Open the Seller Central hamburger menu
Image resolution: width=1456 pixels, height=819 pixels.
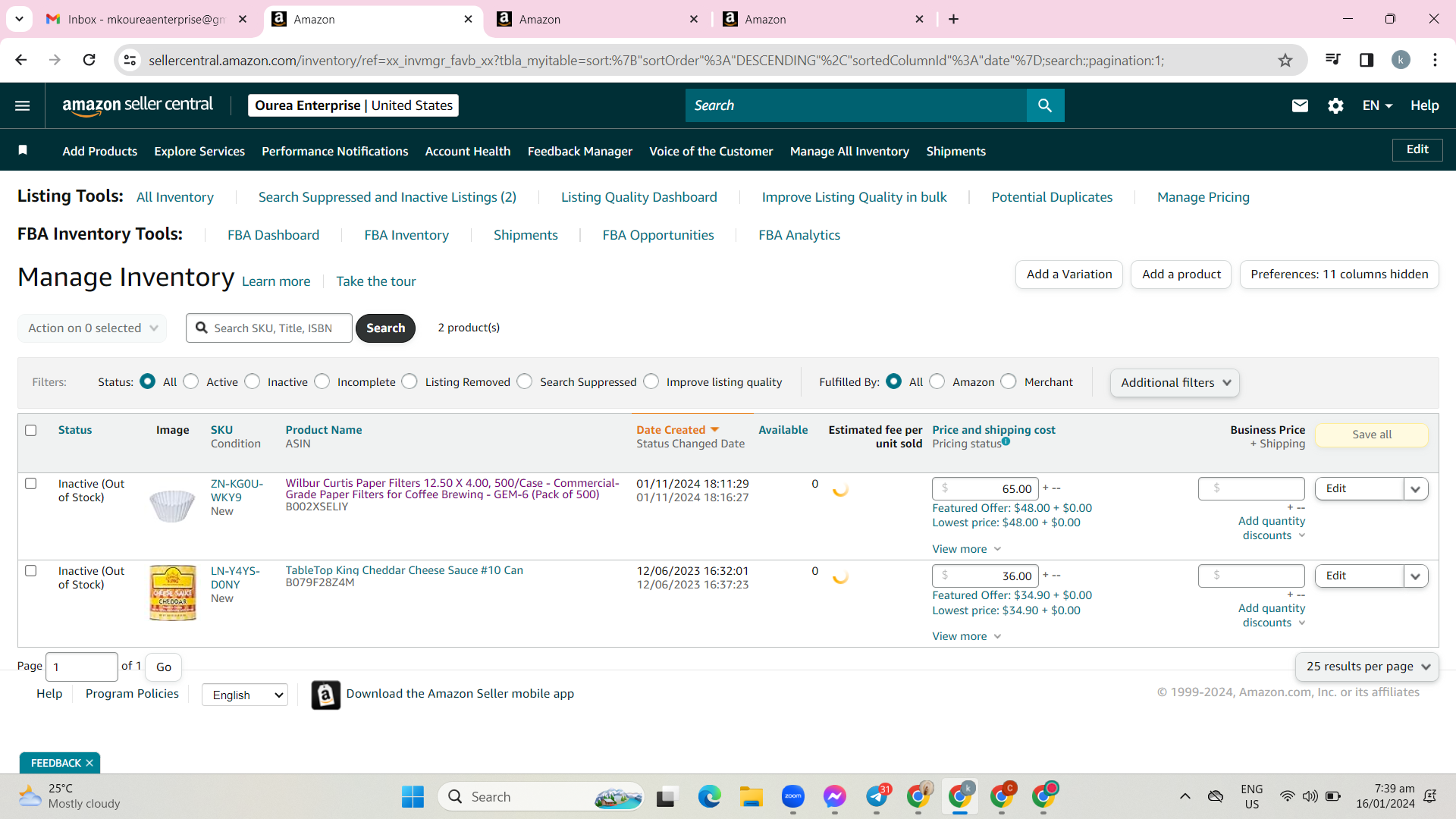tap(23, 105)
